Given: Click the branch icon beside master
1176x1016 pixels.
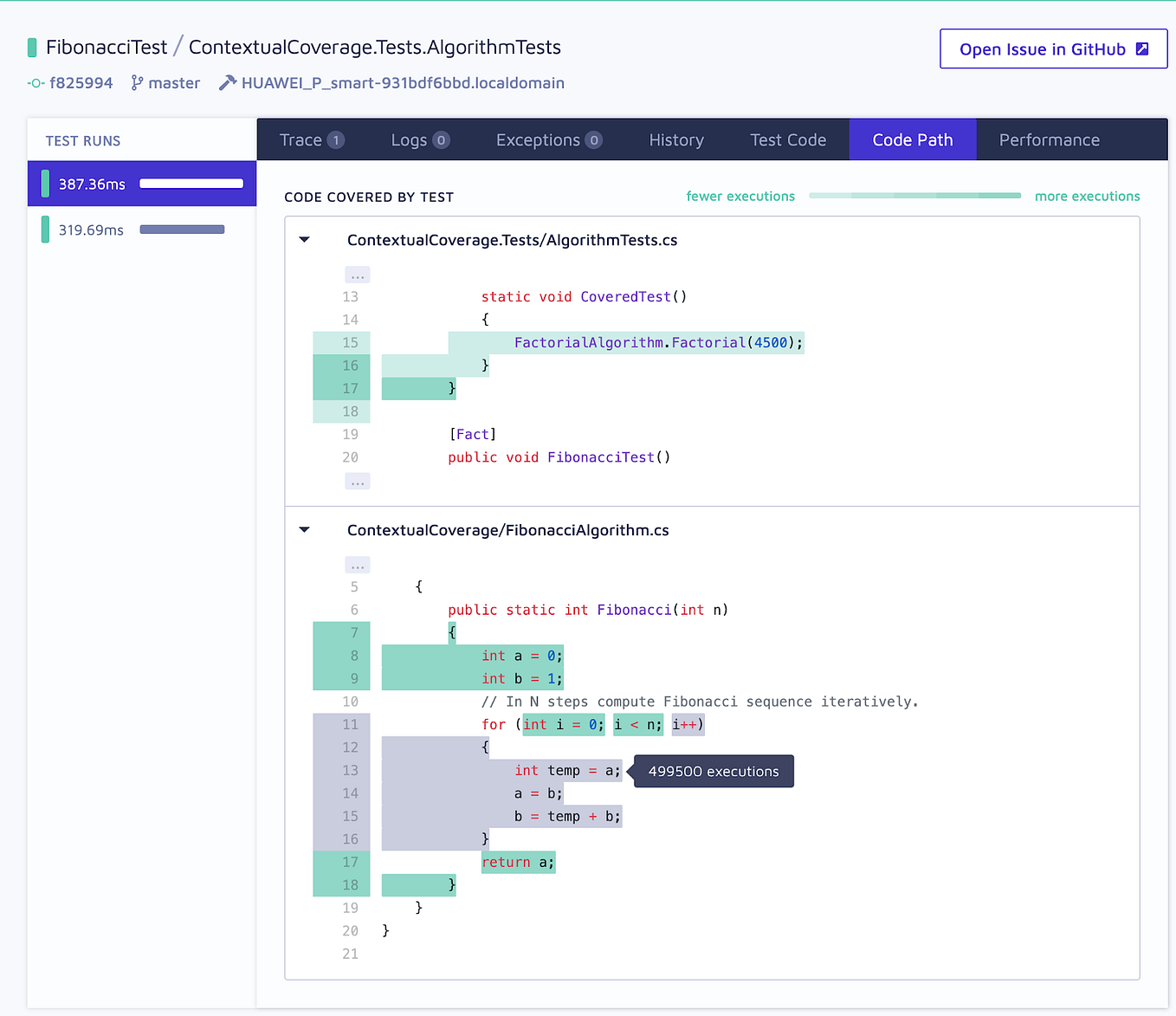Looking at the screenshot, I should click(x=137, y=82).
